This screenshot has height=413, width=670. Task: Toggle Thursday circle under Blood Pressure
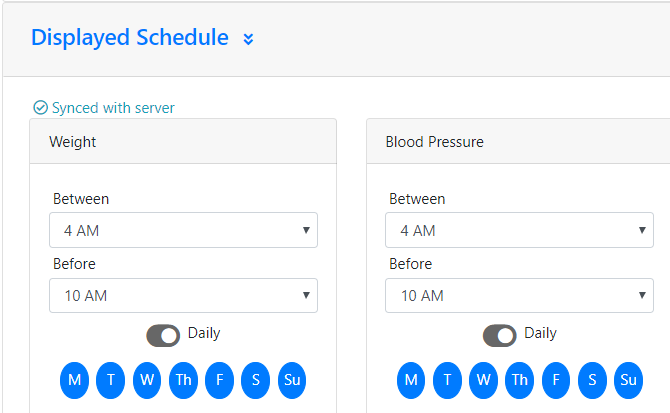(520, 380)
